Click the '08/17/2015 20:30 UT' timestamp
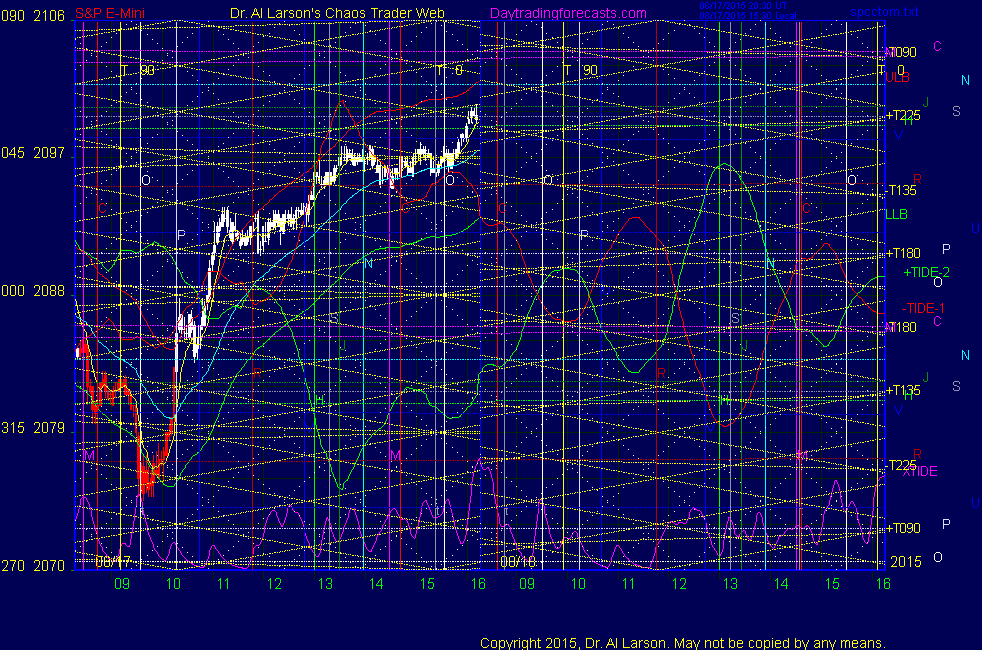Image resolution: width=982 pixels, height=650 pixels. [x=743, y=6]
